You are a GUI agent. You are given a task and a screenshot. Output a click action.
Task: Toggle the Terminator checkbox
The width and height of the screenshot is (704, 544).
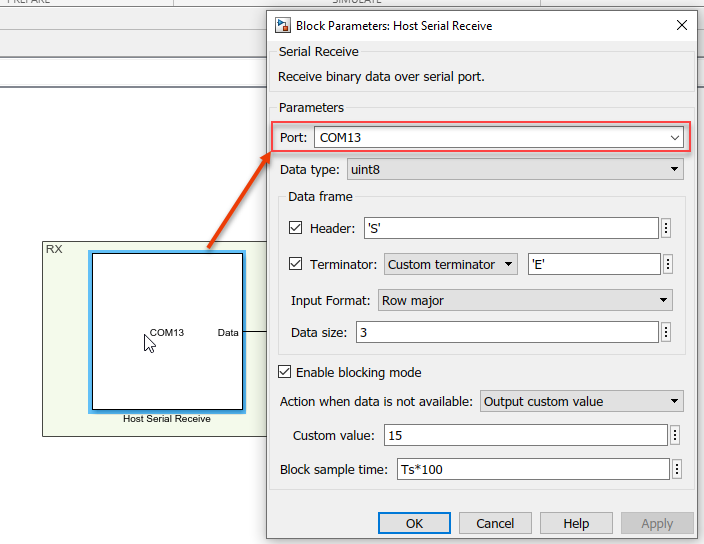(295, 263)
